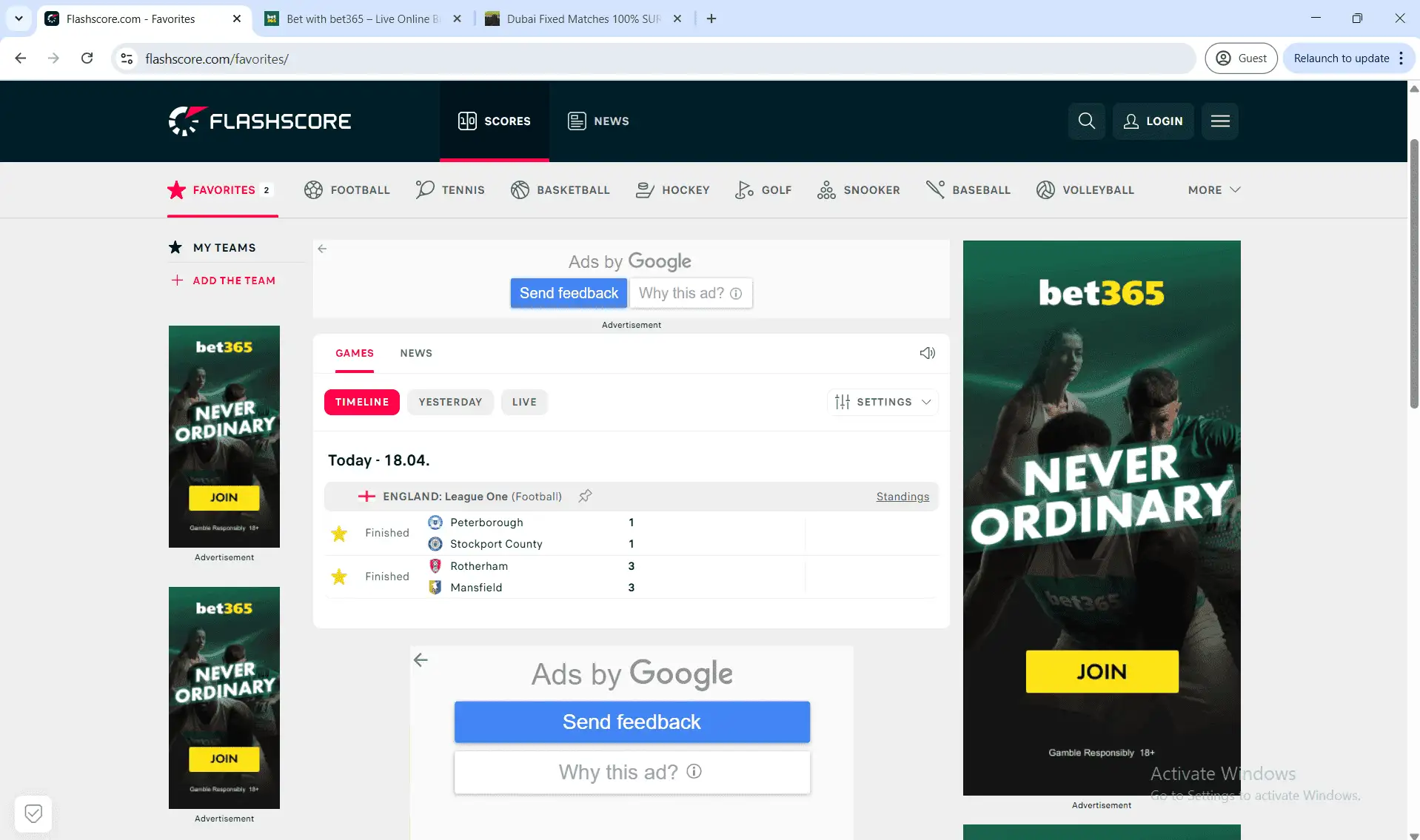
Task: Open the Guest profile menu
Action: [1240, 58]
